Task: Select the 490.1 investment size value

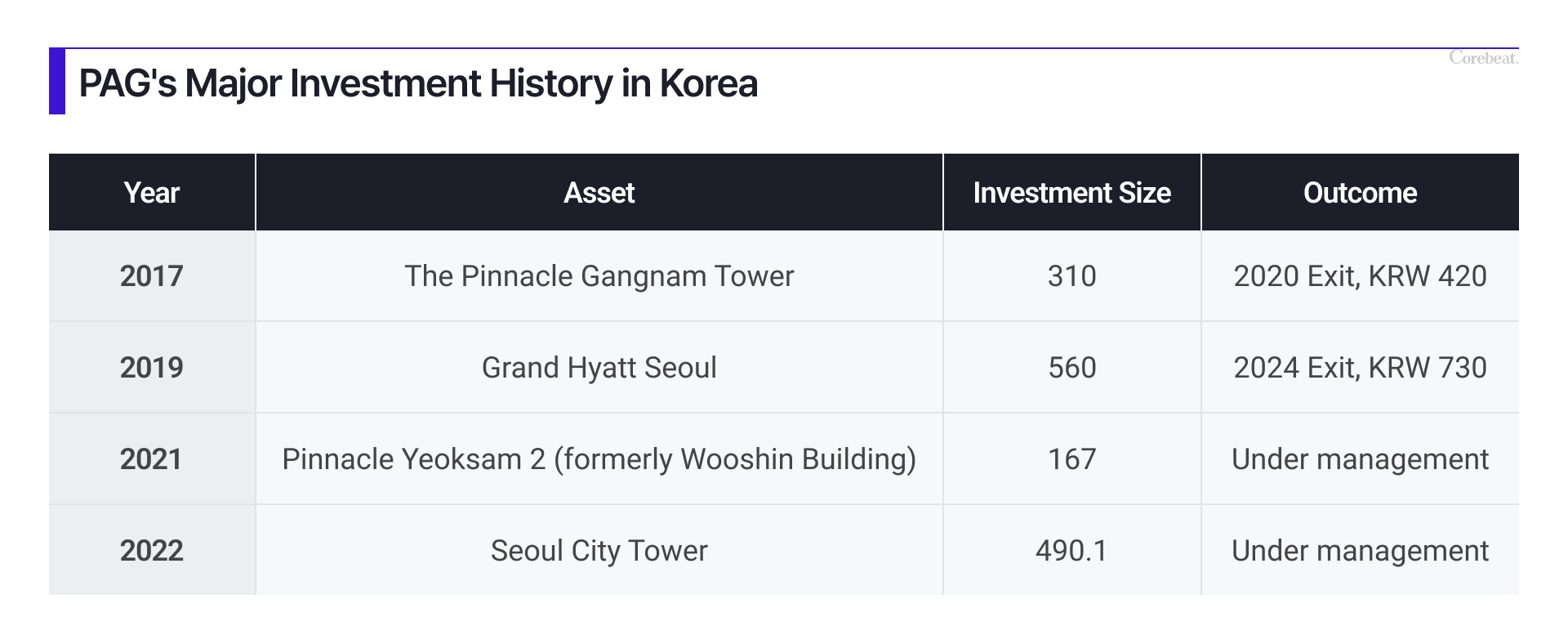Action: click(x=1072, y=551)
